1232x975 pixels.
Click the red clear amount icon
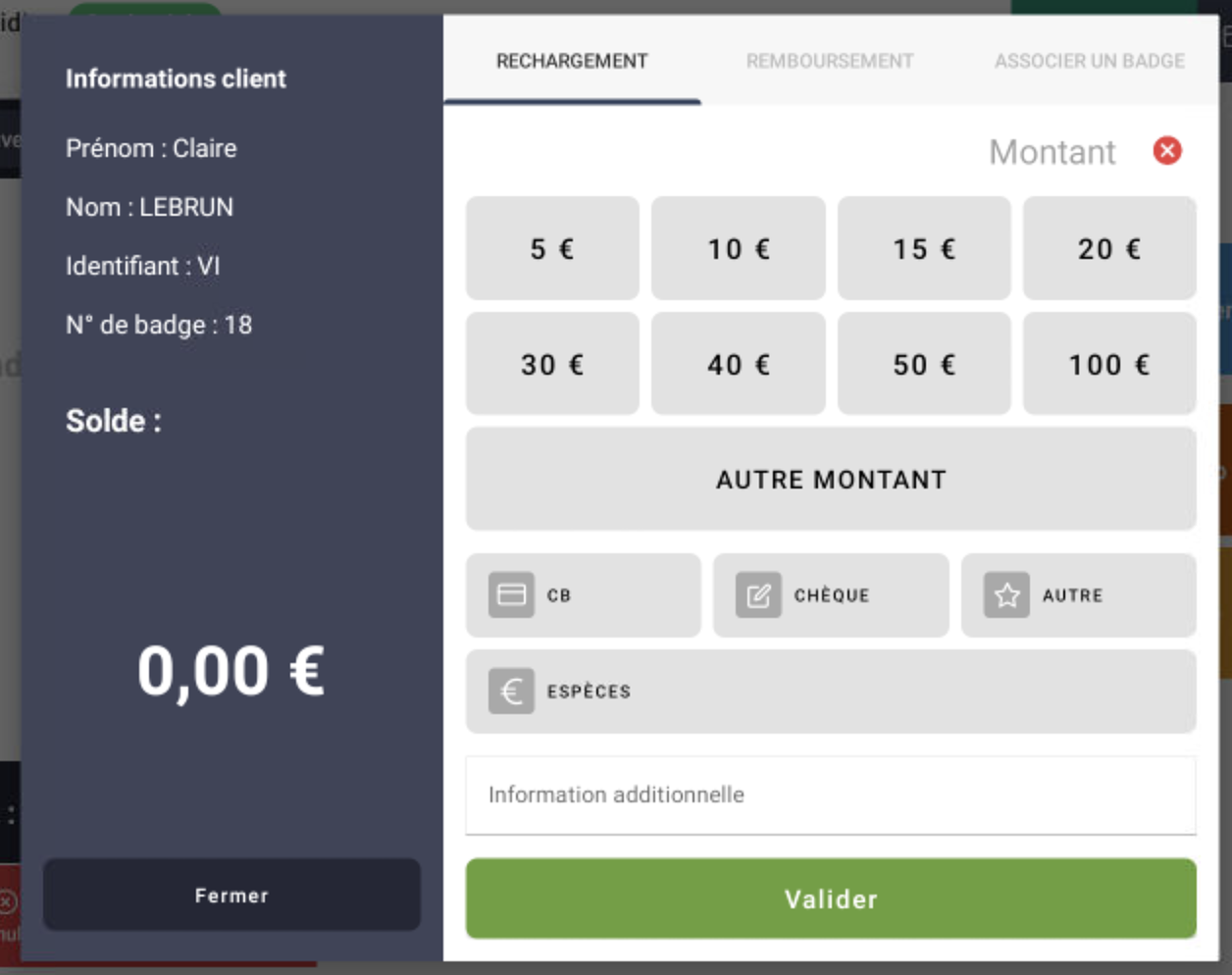[x=1166, y=151]
